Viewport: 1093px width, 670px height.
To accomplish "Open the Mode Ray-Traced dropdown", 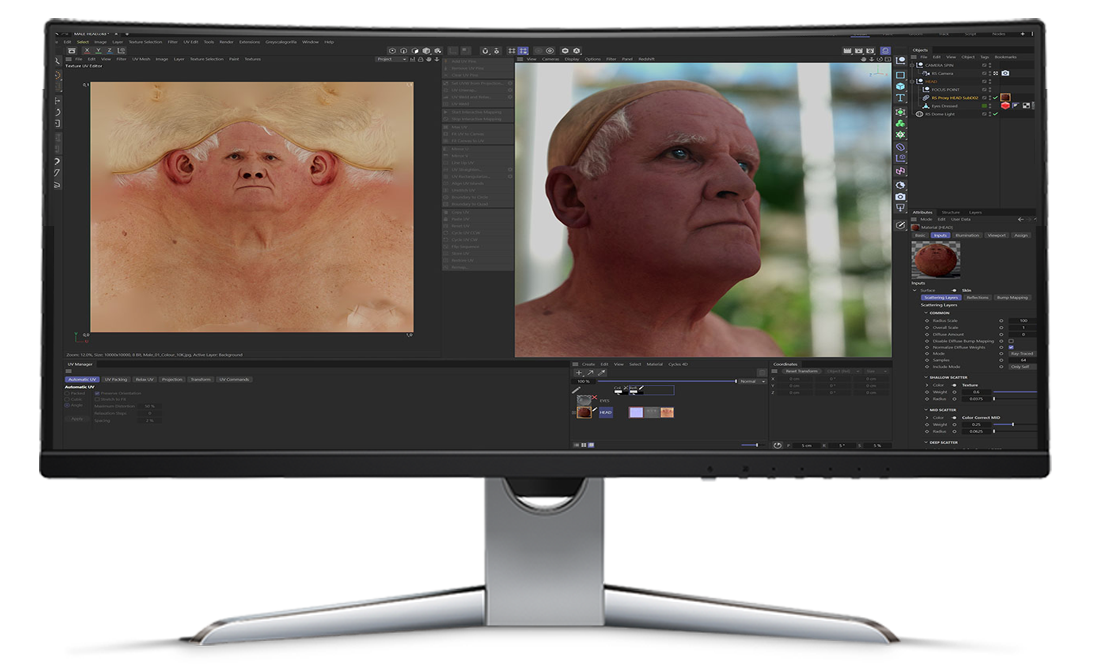I will tap(1023, 353).
